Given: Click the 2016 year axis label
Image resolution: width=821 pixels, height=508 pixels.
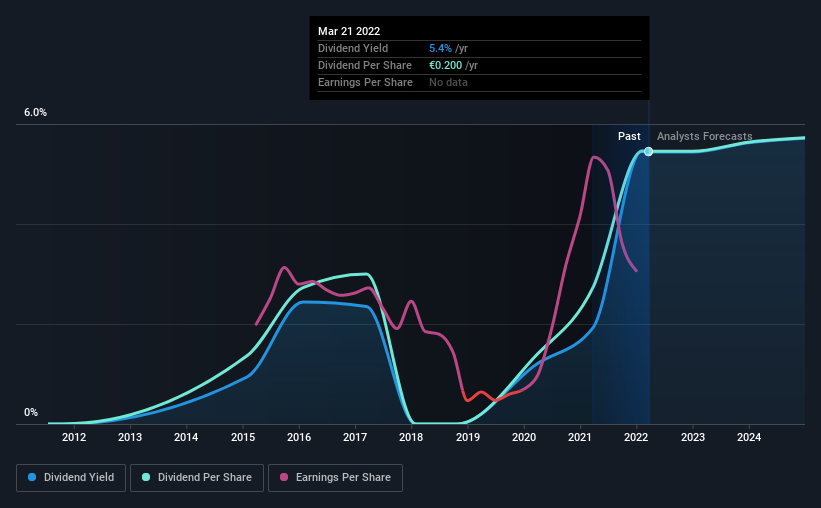Looking at the screenshot, I should pyautogui.click(x=299, y=437).
